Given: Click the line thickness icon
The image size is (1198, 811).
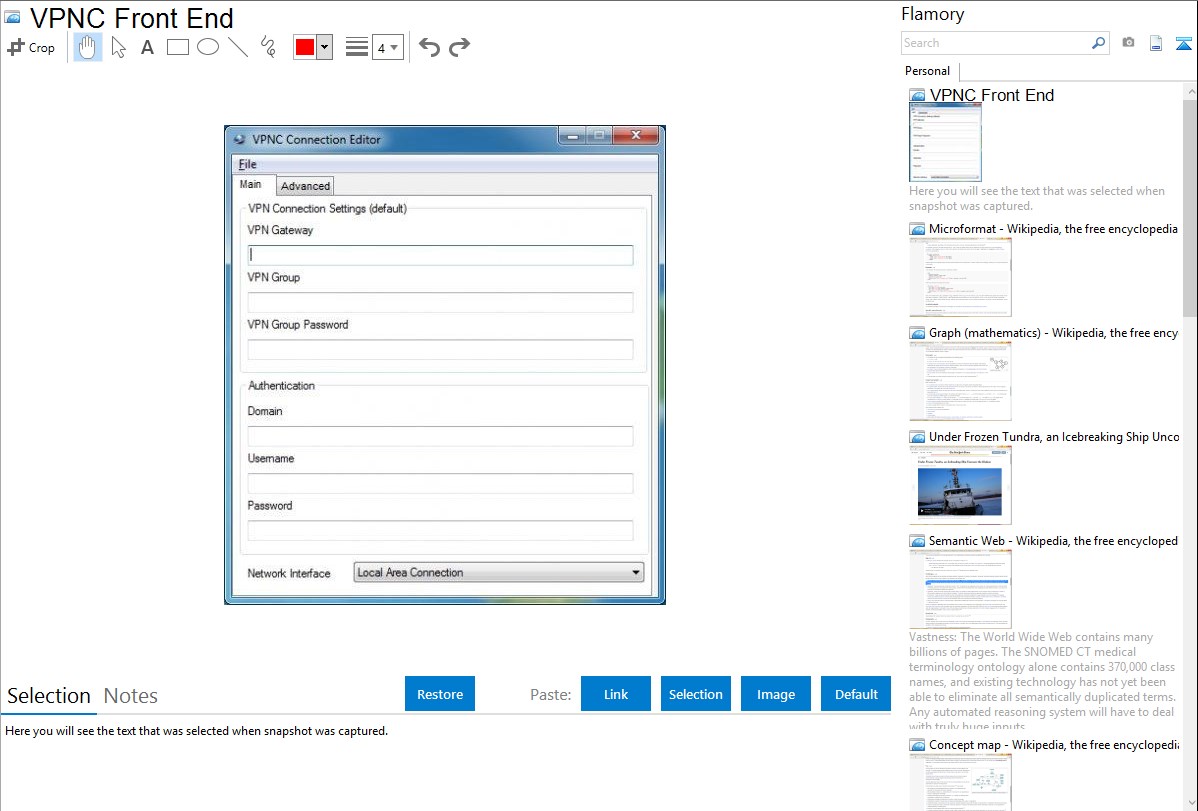Looking at the screenshot, I should (x=356, y=47).
